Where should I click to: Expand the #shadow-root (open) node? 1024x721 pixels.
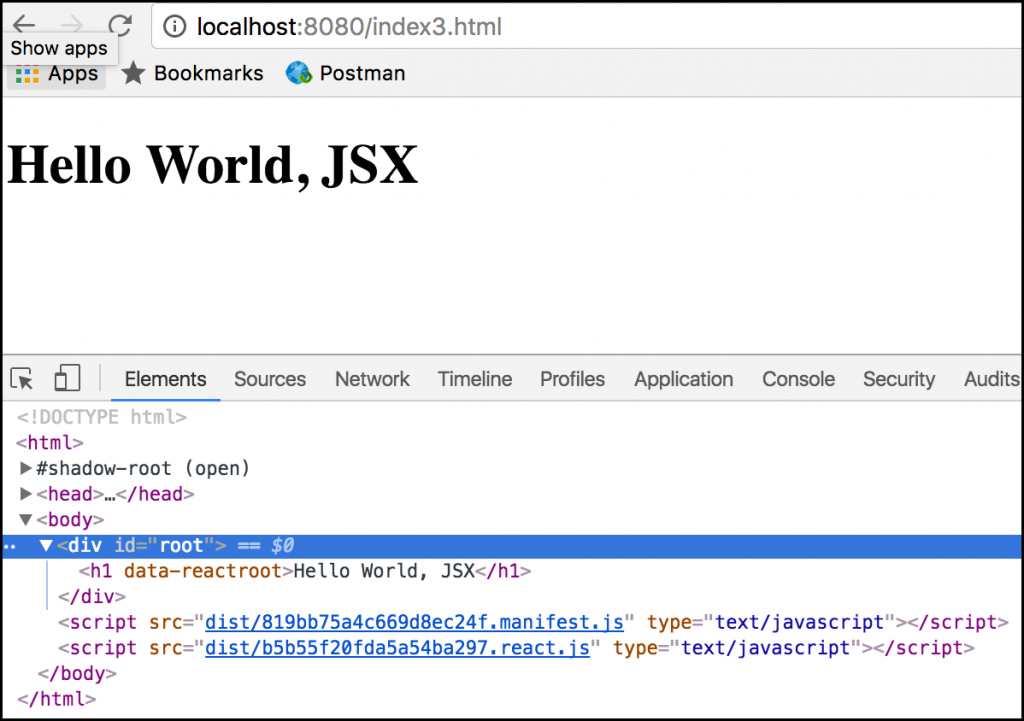[25, 468]
